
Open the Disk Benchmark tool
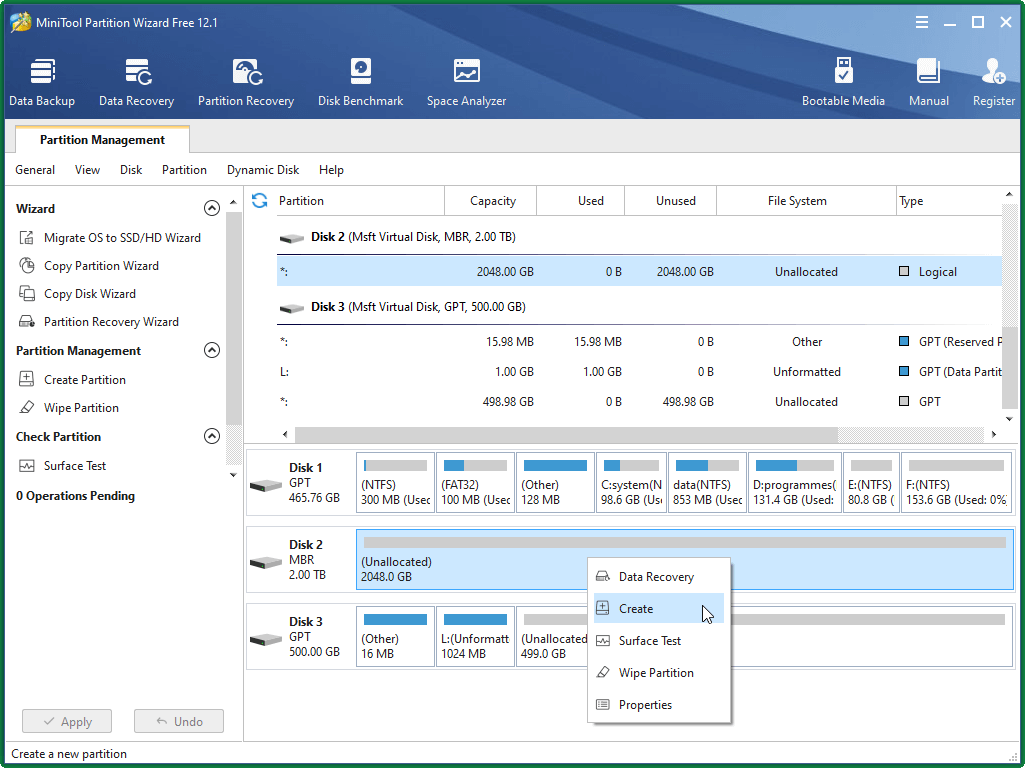360,80
